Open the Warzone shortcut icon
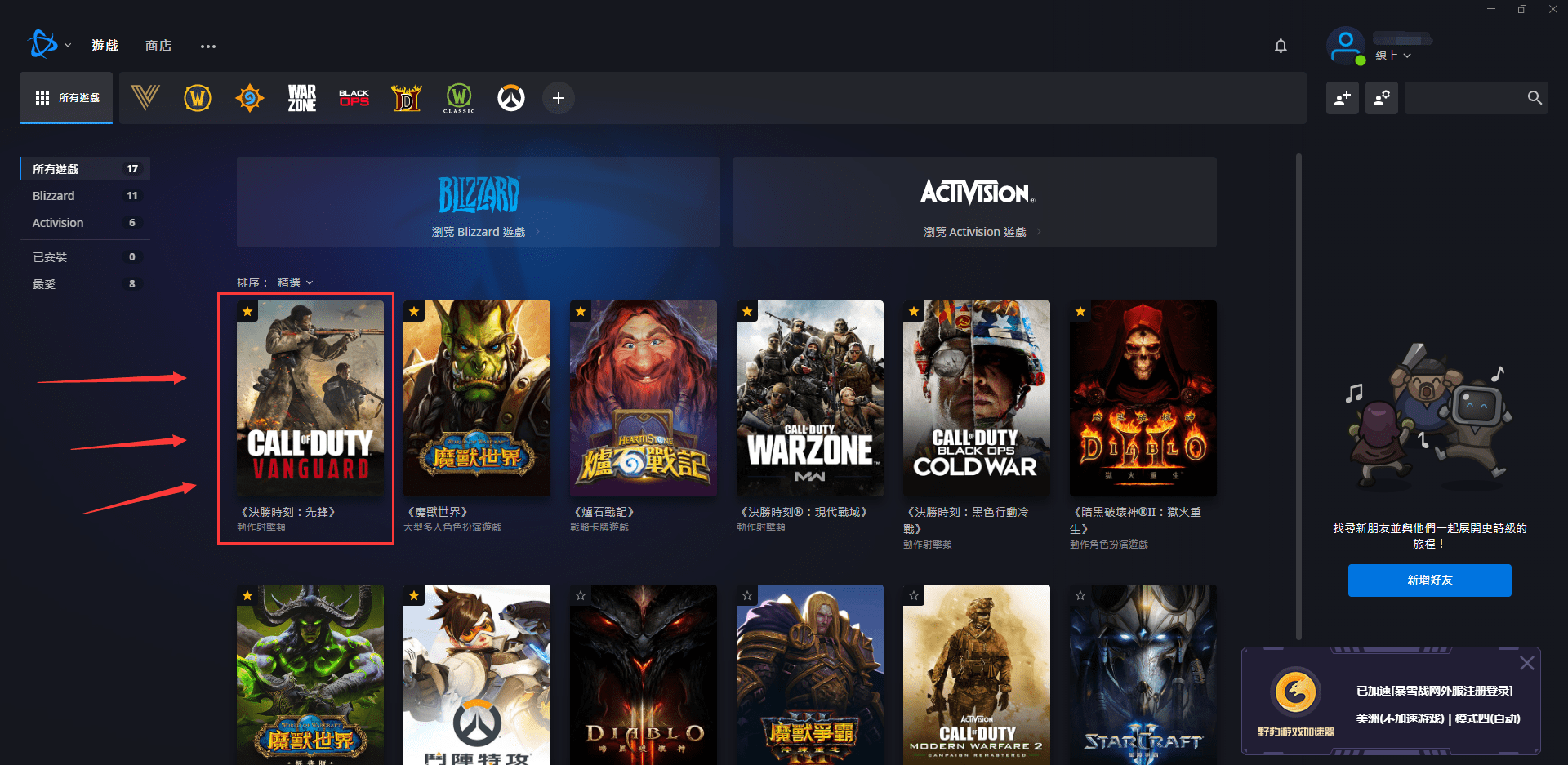 302,98
